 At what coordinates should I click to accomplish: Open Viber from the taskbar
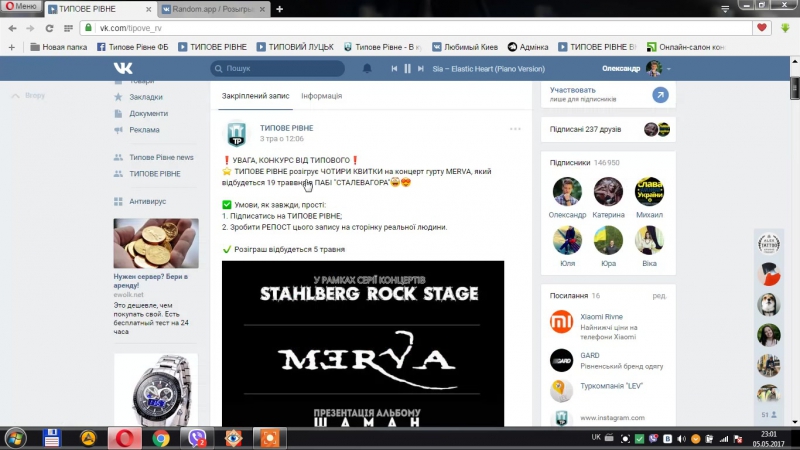coord(197,438)
